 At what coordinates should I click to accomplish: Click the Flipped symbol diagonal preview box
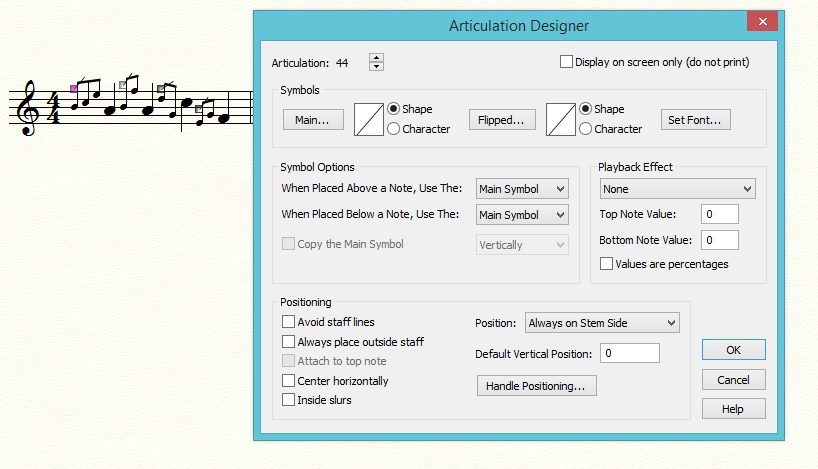[560, 119]
